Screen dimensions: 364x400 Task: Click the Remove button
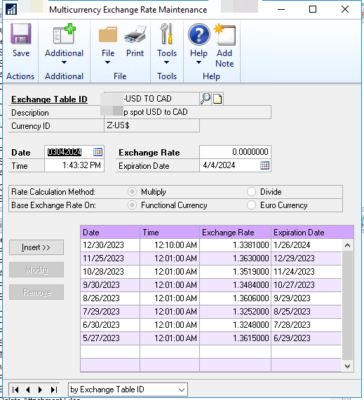click(36, 292)
